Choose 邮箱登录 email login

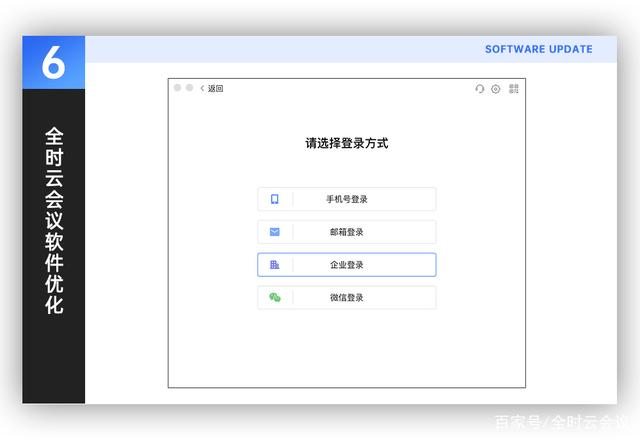[x=347, y=232]
